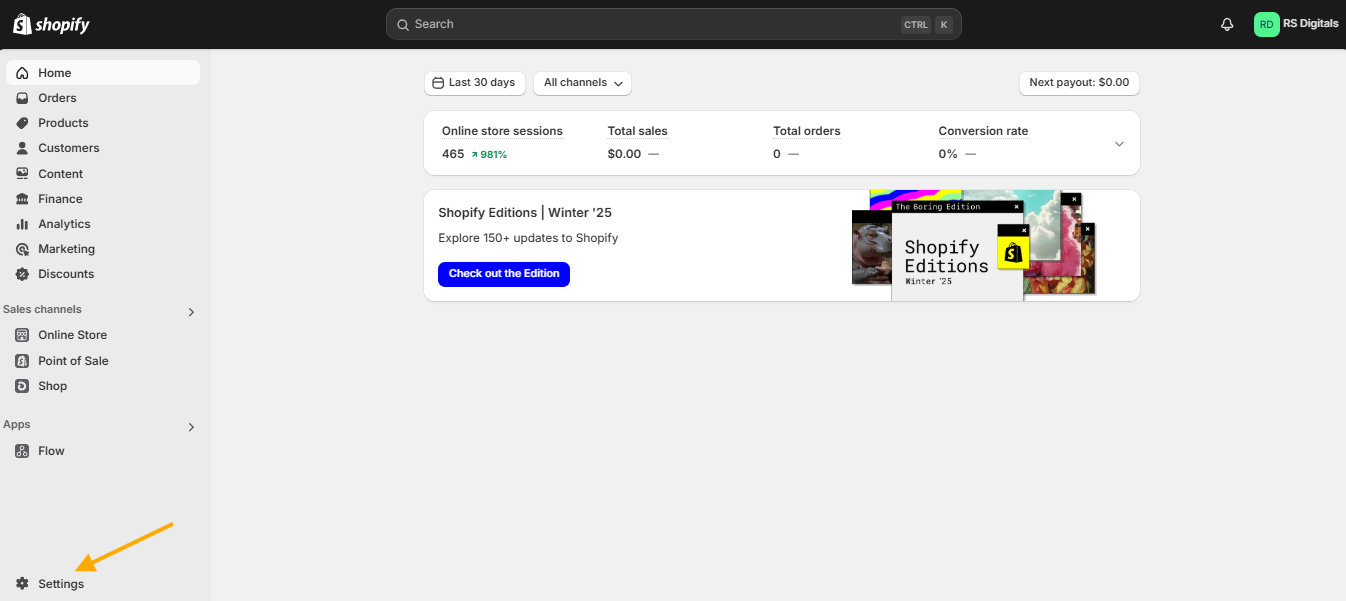Viewport: 1346px width, 601px height.
Task: Open the Content label in sidebar
Action: click(x=61, y=174)
